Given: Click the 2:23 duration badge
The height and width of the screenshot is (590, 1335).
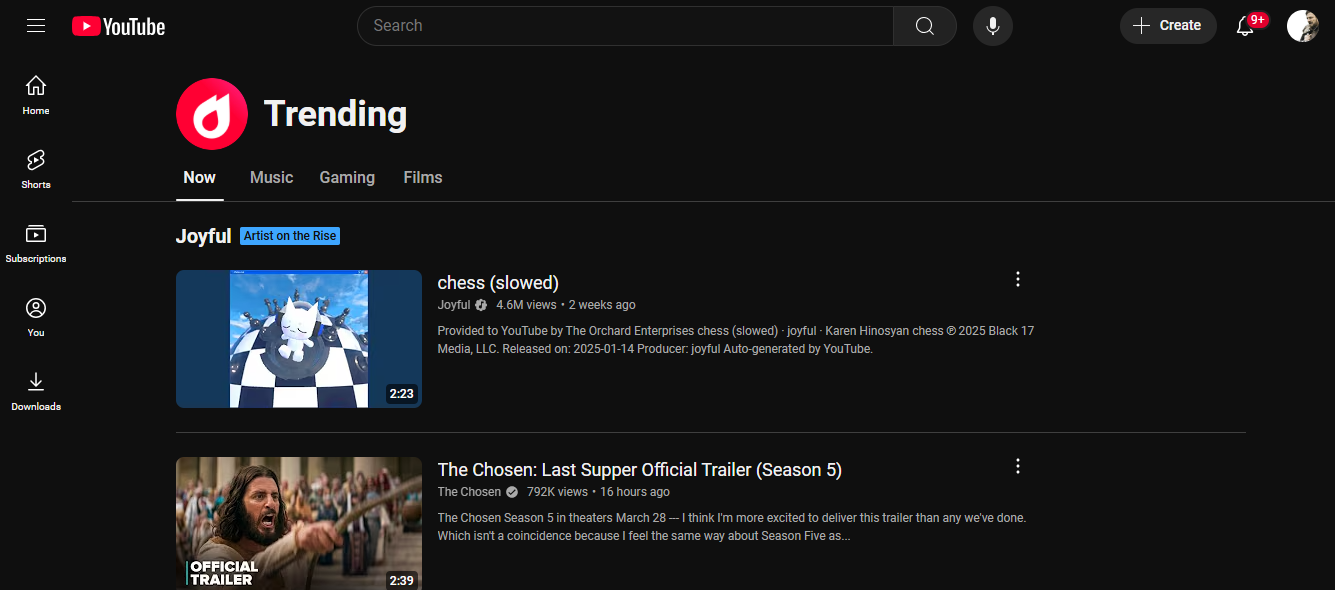Looking at the screenshot, I should (x=401, y=394).
